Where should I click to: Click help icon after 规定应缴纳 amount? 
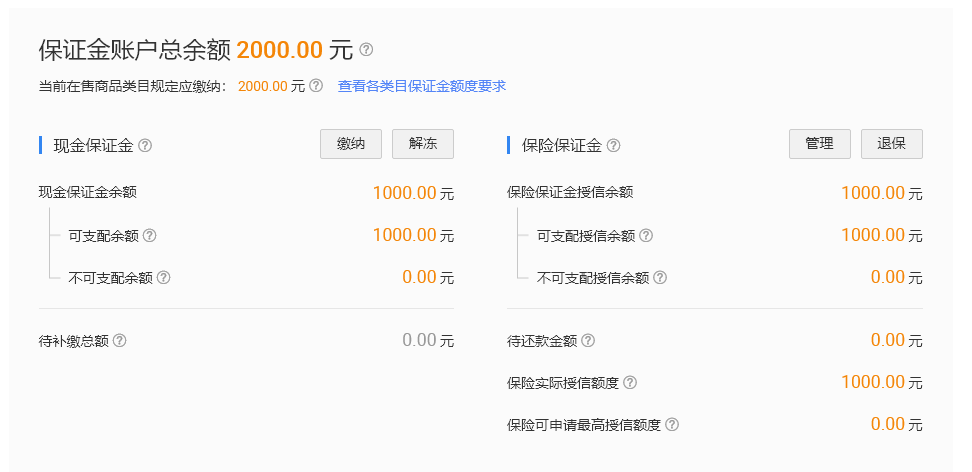tap(316, 85)
